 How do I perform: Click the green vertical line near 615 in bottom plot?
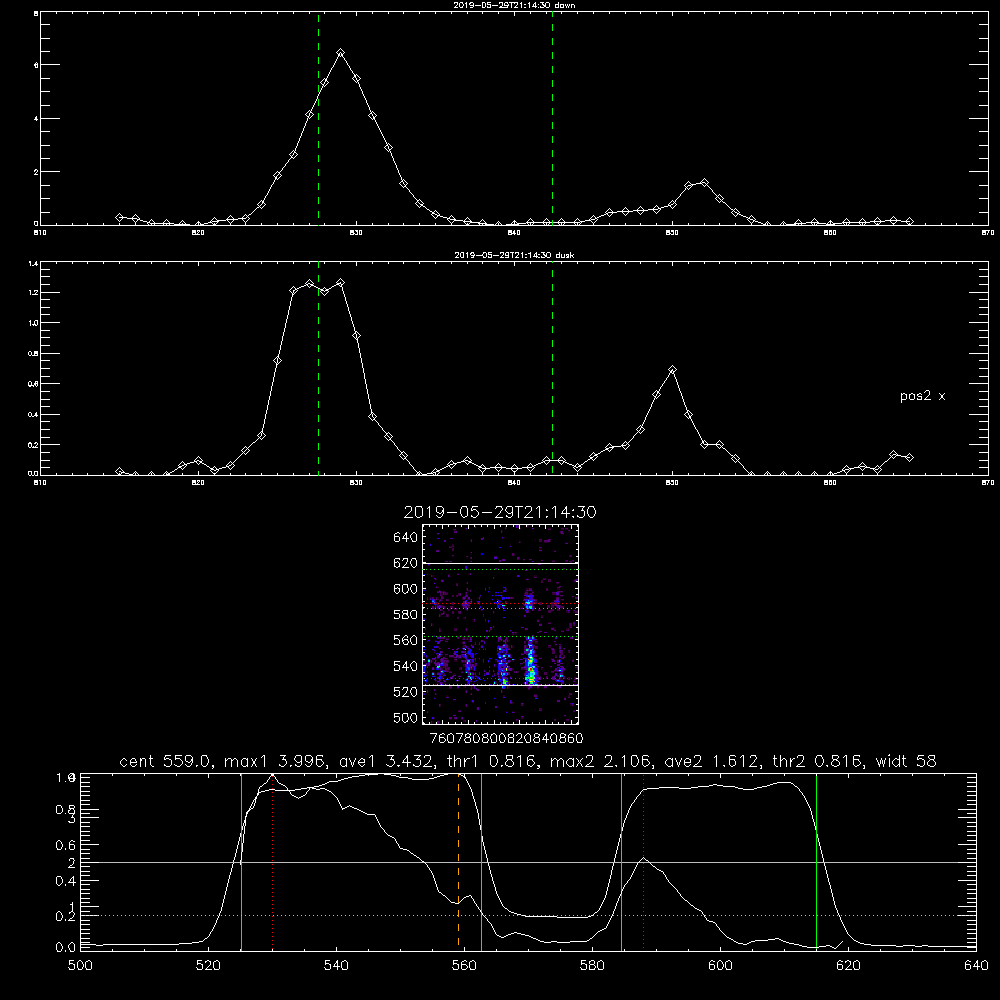pyautogui.click(x=816, y=861)
